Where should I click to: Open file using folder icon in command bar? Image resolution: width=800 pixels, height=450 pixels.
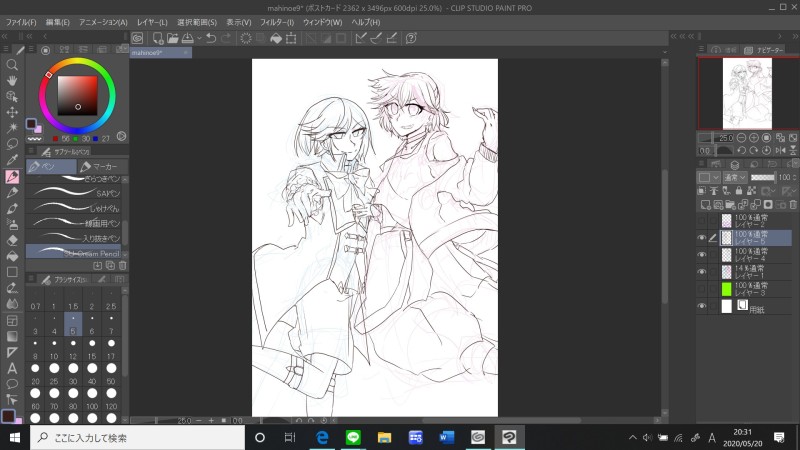pos(174,38)
